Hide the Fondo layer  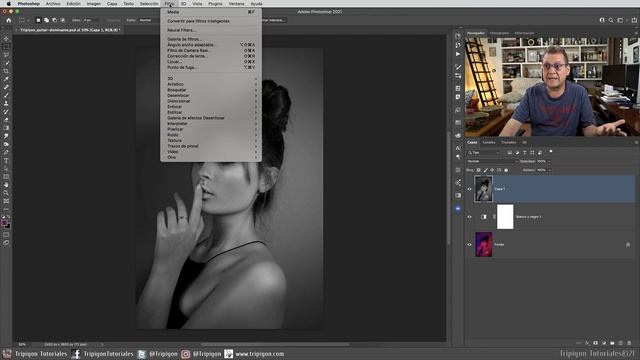tap(469, 245)
